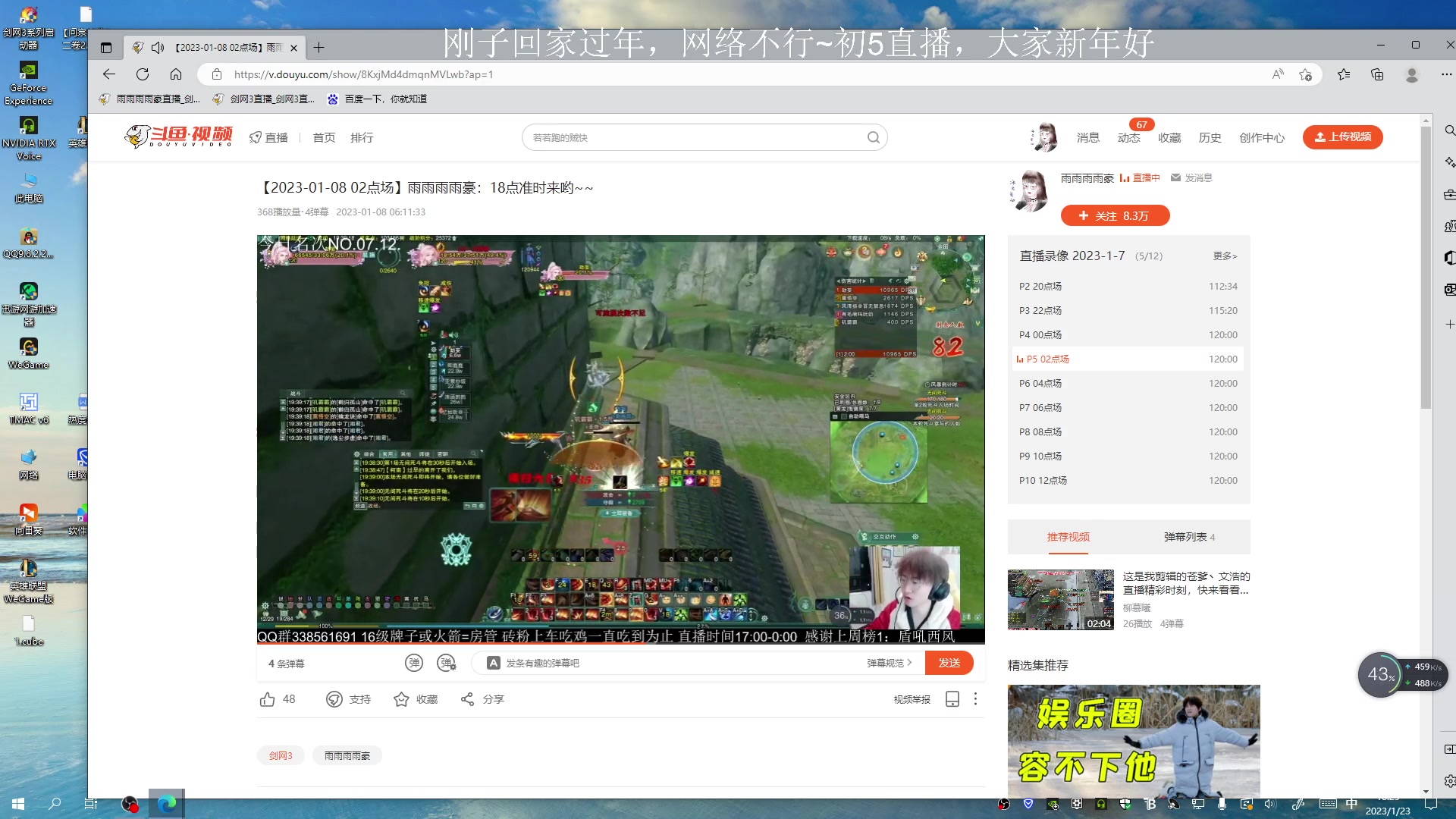Open browser profile avatar menu
The width and height of the screenshot is (1456, 819).
1412,74
